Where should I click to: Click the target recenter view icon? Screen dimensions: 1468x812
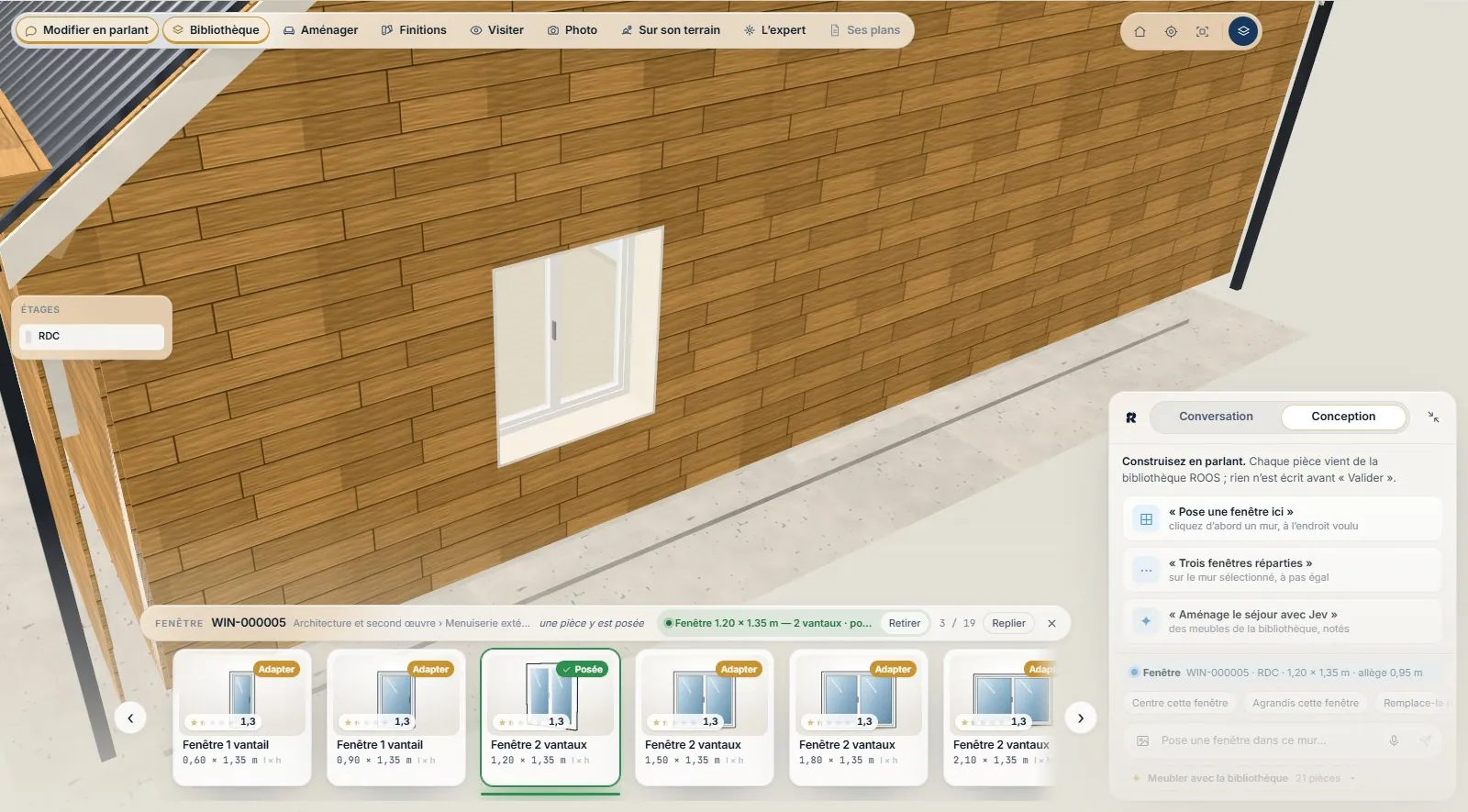[x=1171, y=31]
